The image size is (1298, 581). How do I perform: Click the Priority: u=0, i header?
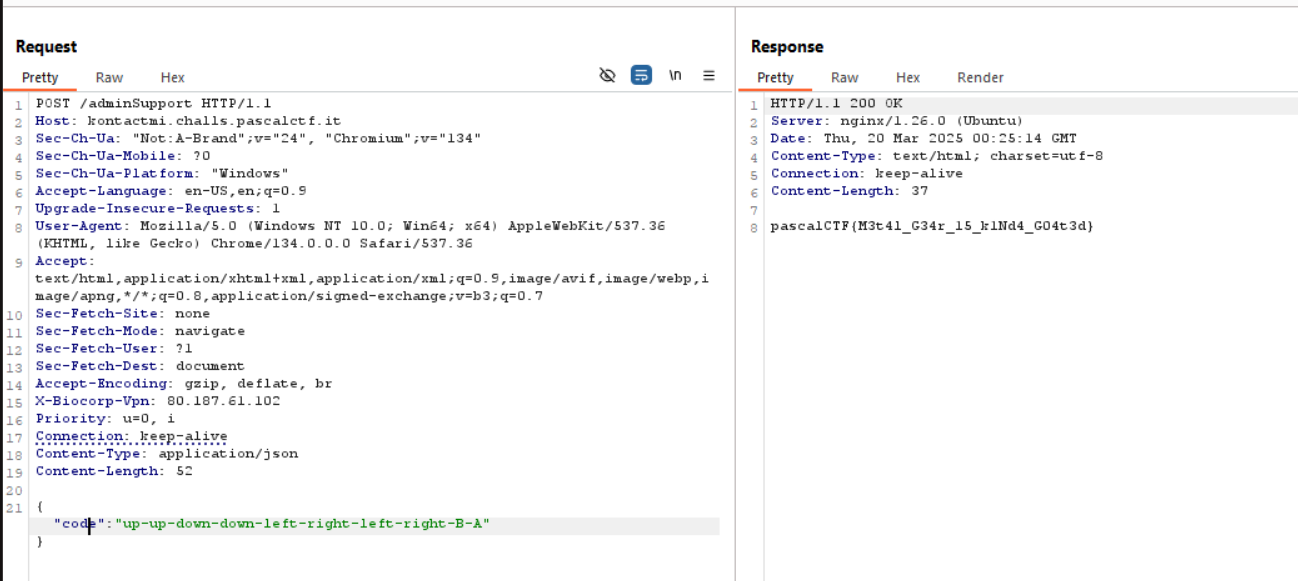click(x=105, y=418)
